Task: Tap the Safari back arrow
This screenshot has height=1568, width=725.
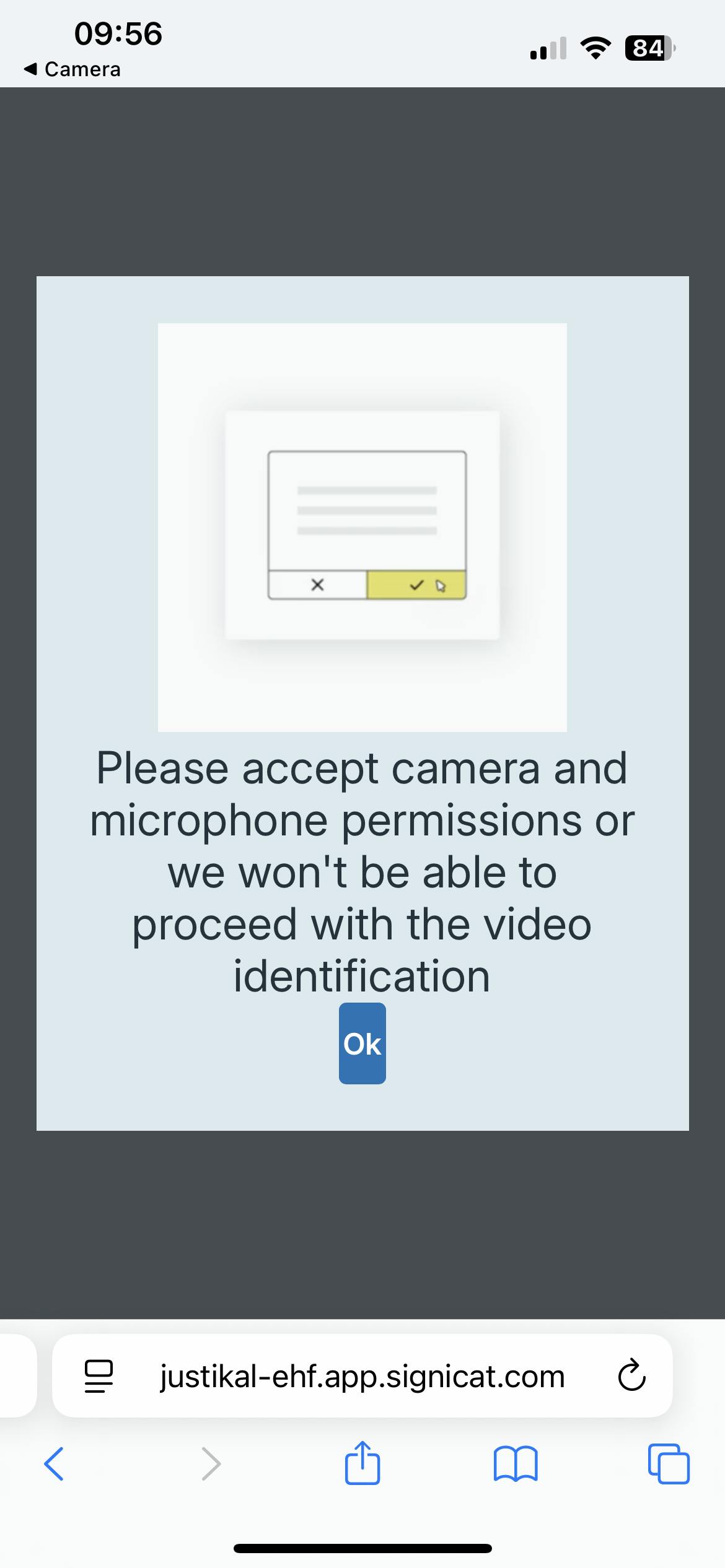Action: click(x=54, y=1464)
